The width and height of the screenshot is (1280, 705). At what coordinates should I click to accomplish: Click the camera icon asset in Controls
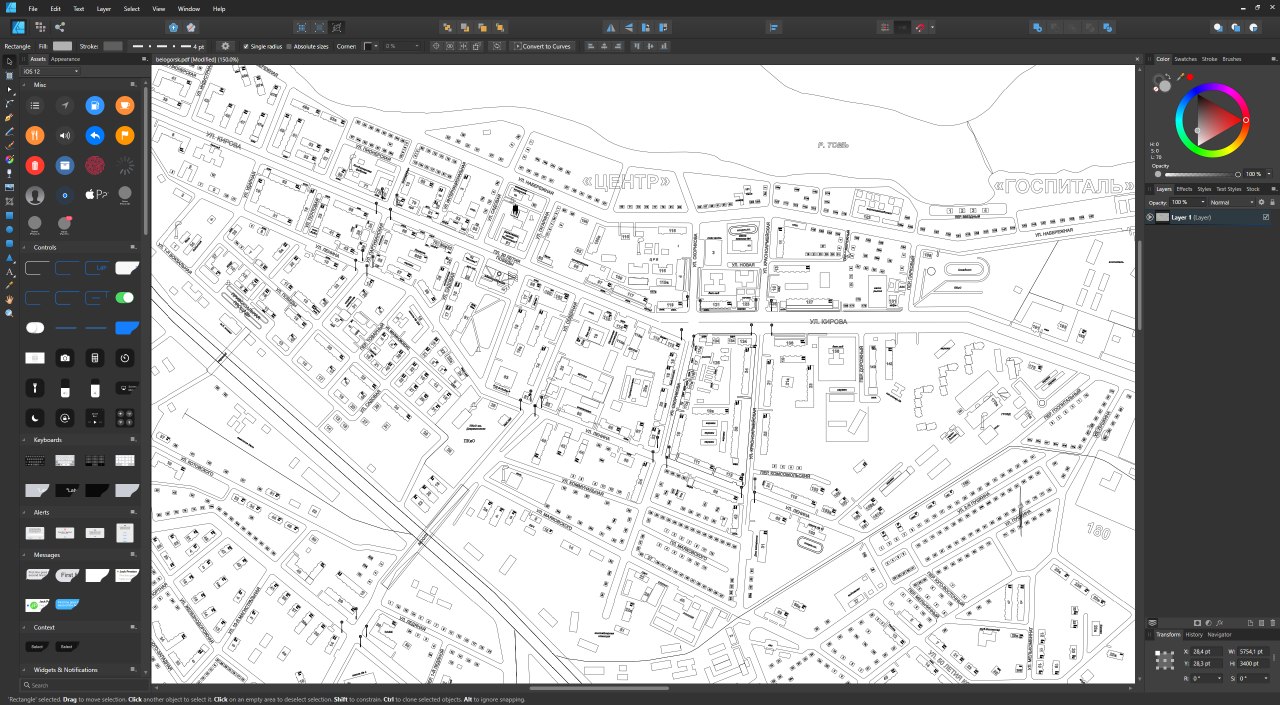(x=65, y=357)
